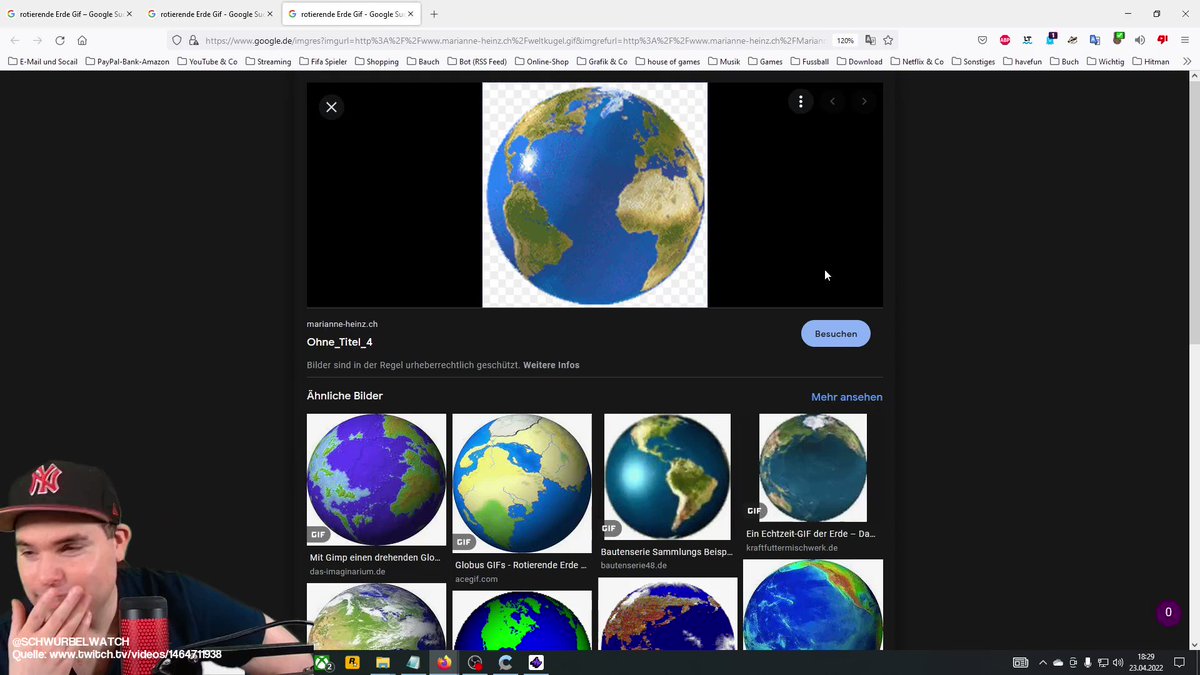
Task: Open the E-Mail und Socail bookmark folder
Action: [x=43, y=61]
